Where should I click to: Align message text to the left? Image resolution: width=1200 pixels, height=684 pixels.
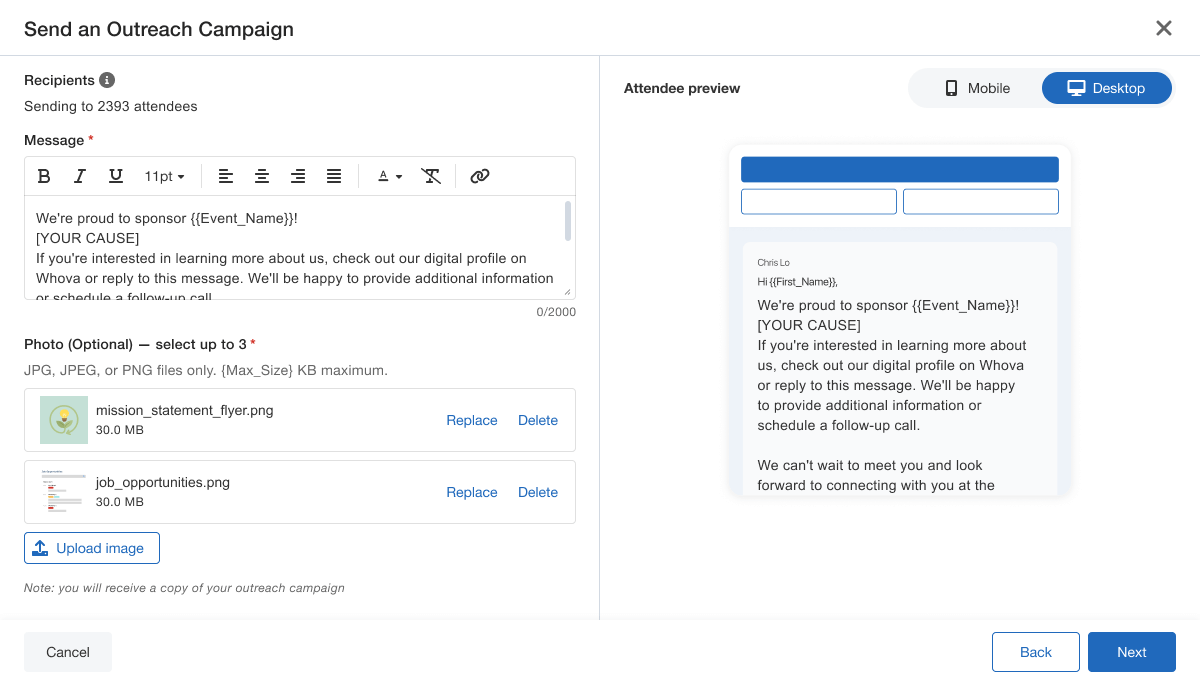(226, 176)
